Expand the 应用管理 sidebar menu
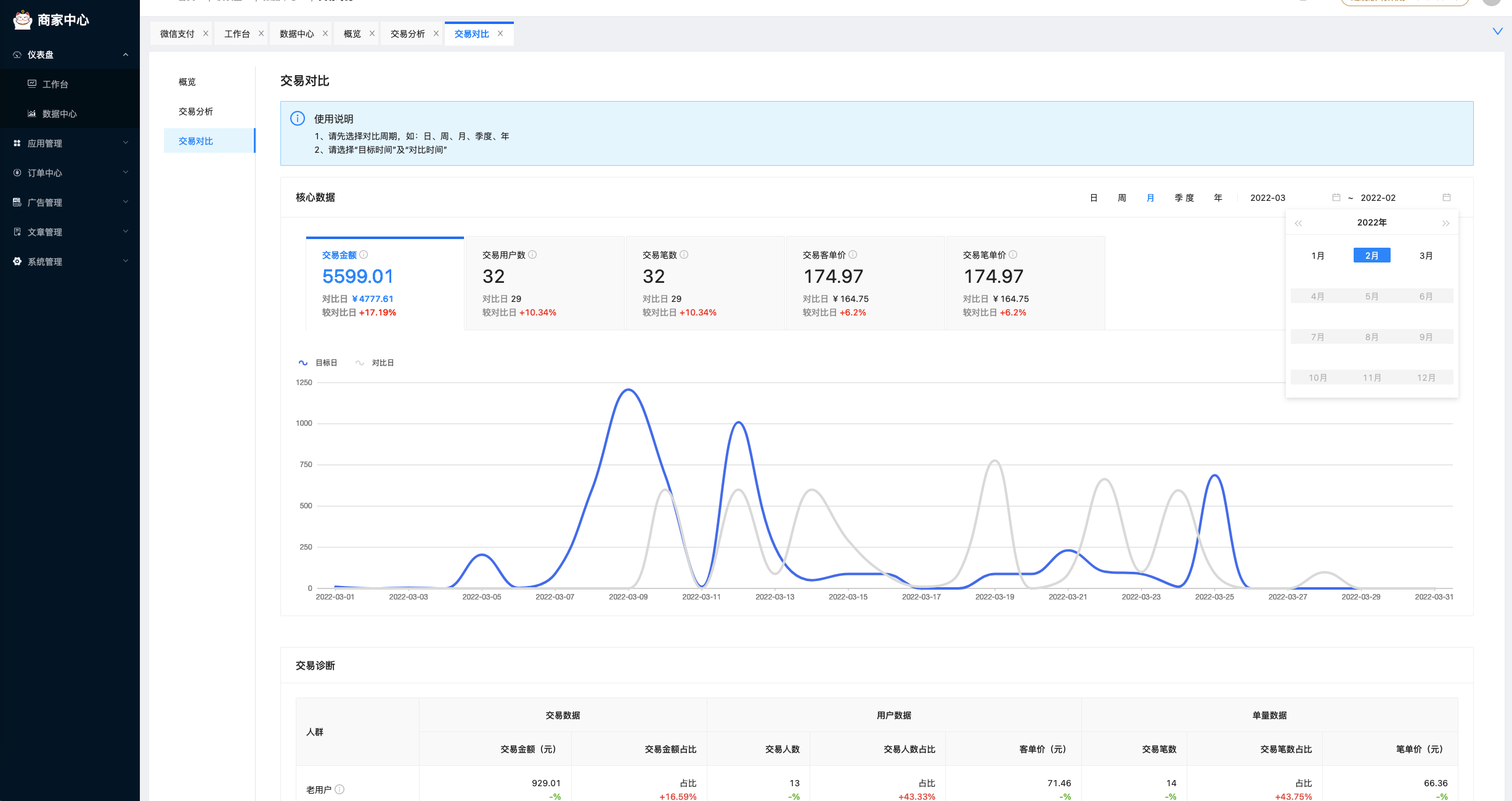This screenshot has height=801, width=1512. click(70, 144)
